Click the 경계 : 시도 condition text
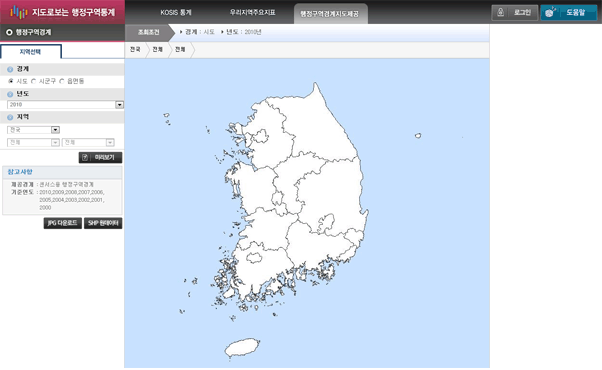This screenshot has height=370, width=602. [x=200, y=32]
